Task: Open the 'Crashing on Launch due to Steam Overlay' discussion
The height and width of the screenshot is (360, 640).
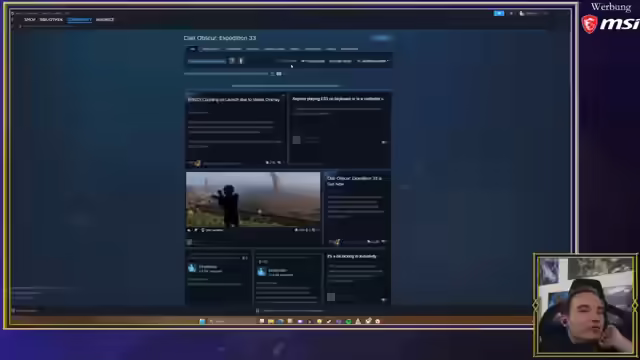Action: pyautogui.click(x=234, y=100)
